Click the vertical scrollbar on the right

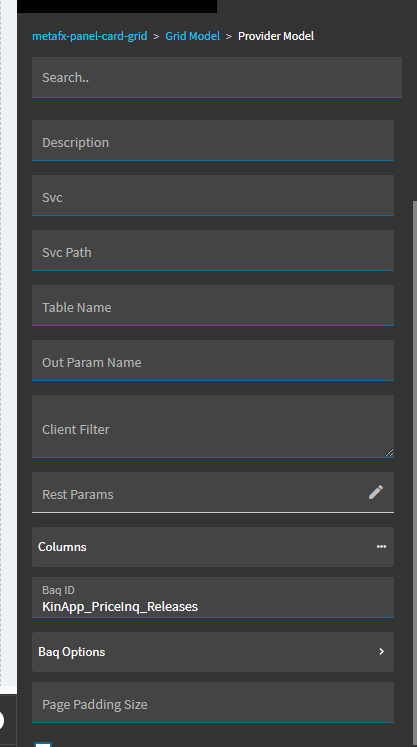[x=414, y=472]
